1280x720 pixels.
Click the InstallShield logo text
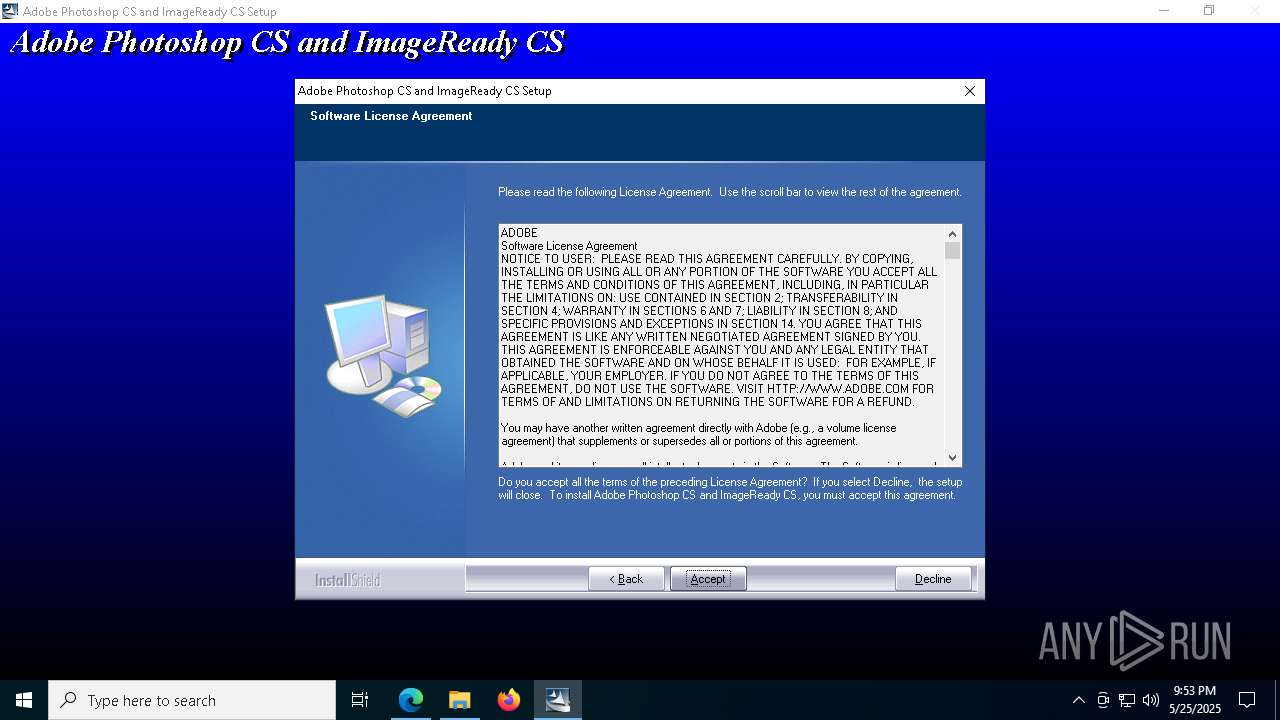(348, 580)
